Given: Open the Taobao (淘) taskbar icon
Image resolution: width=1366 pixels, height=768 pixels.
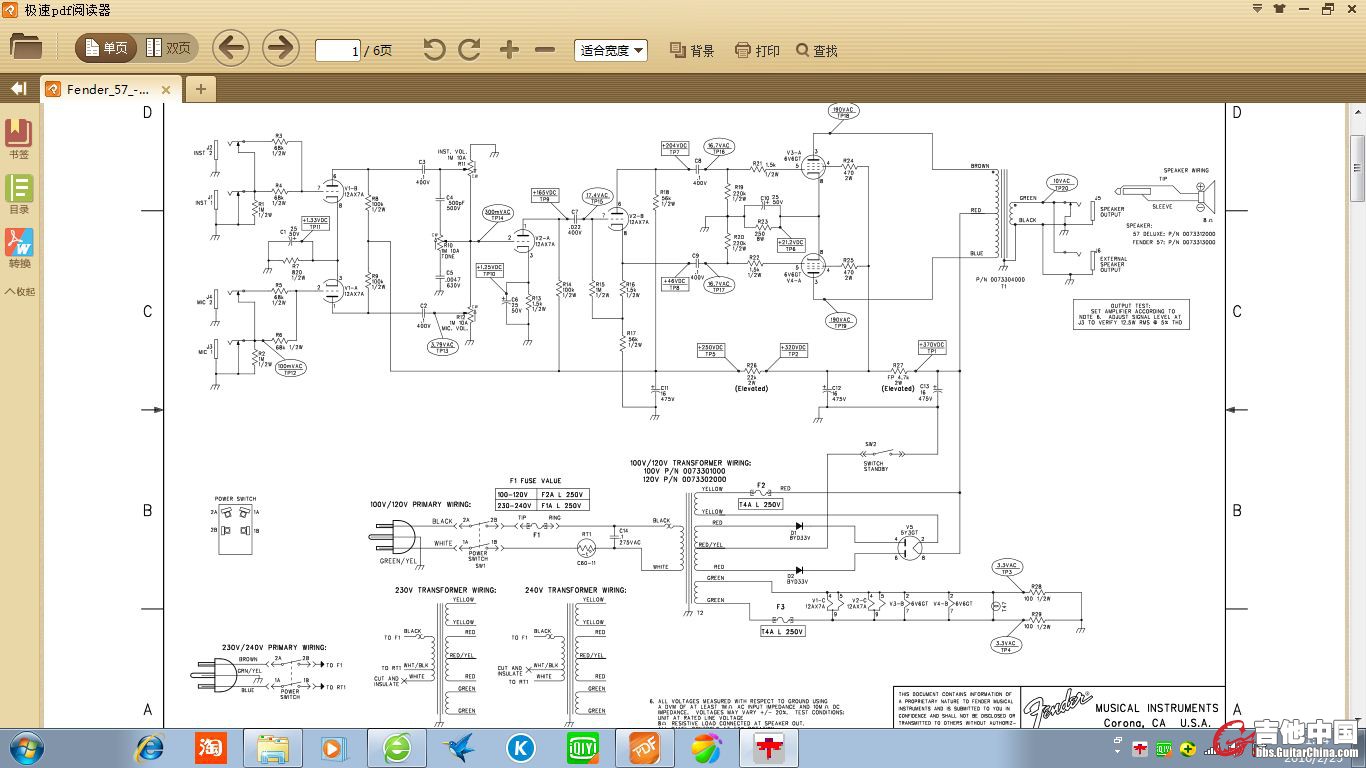Looking at the screenshot, I should (x=211, y=748).
